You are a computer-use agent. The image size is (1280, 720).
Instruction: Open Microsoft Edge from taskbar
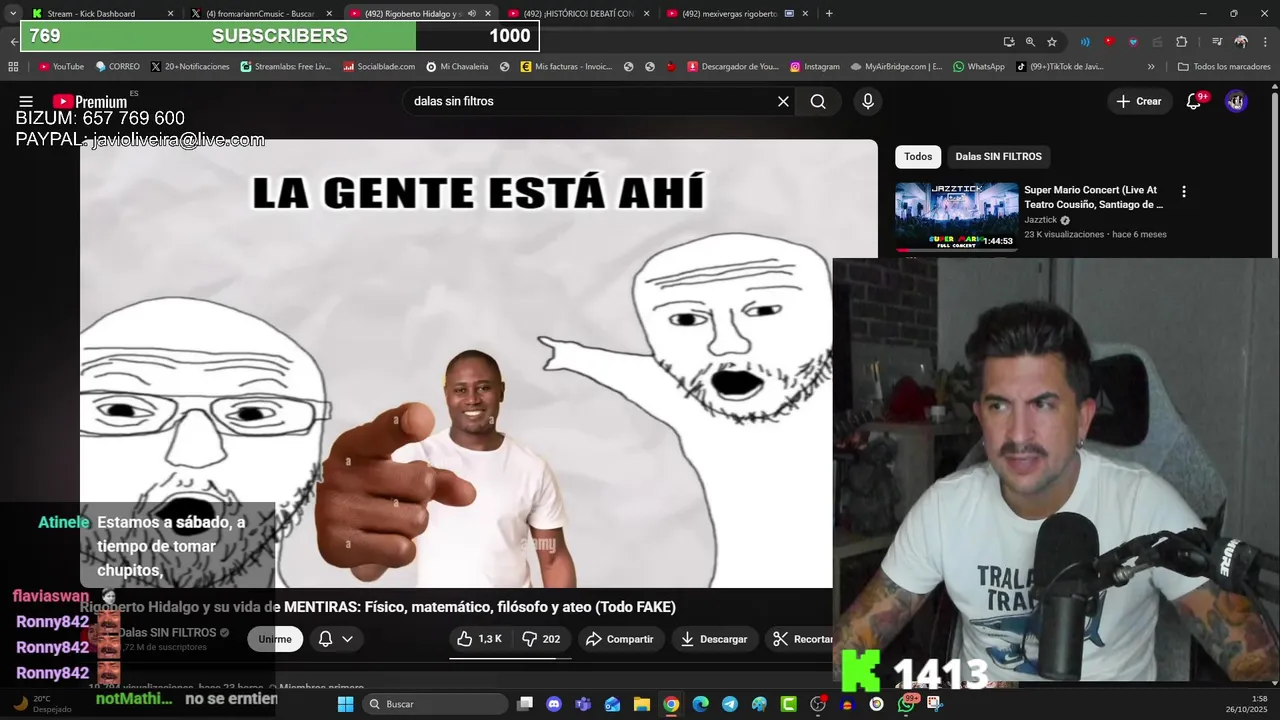click(700, 704)
